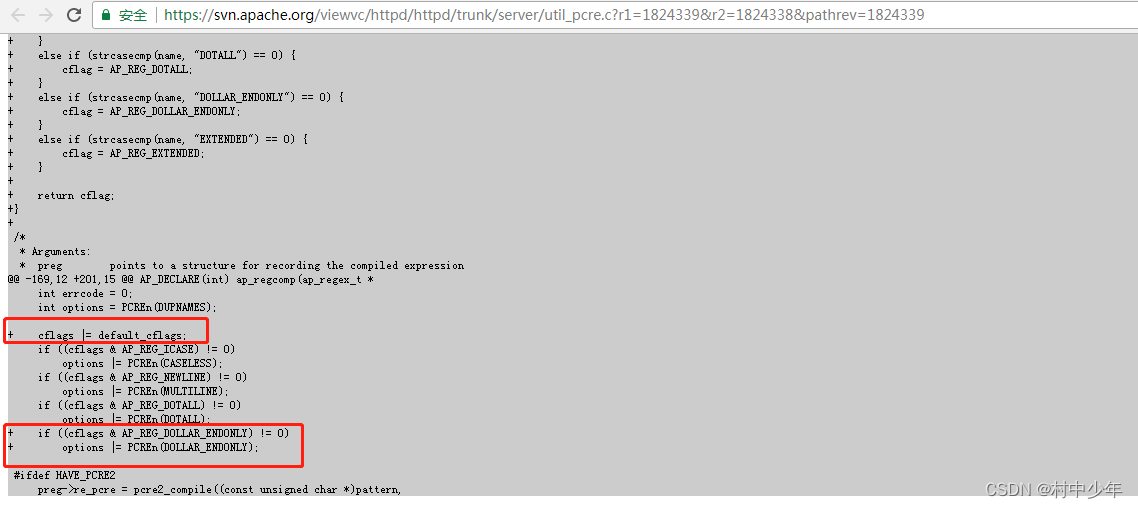Click the line 'return cflag;'
The height and width of the screenshot is (508, 1138).
point(76,195)
